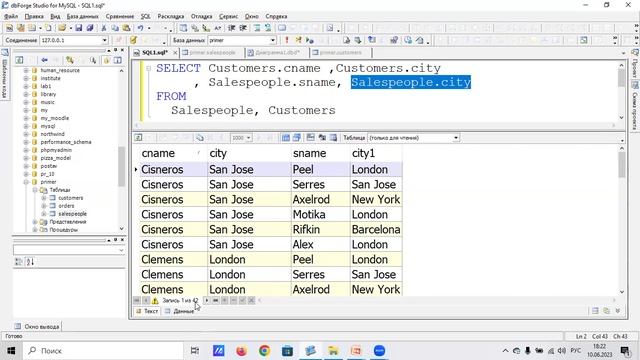Open the База данных primer dropdown

[x=273, y=40]
